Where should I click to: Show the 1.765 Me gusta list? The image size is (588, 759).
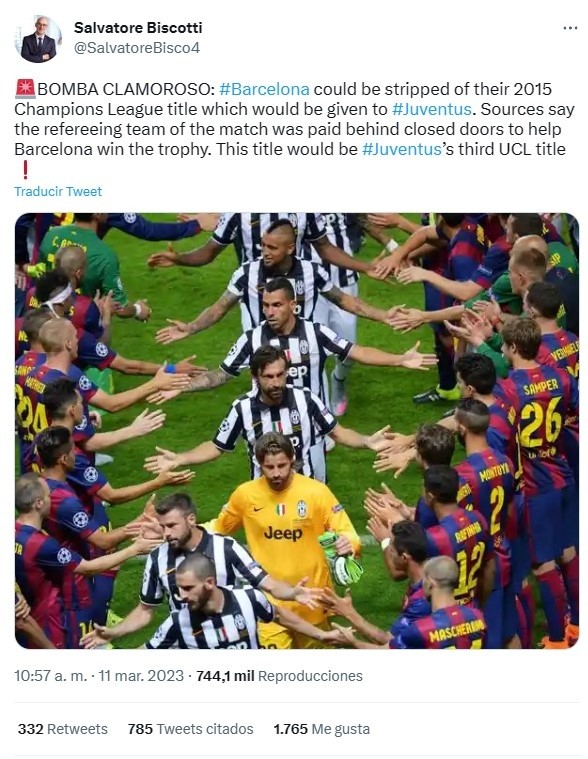pyautogui.click(x=322, y=729)
